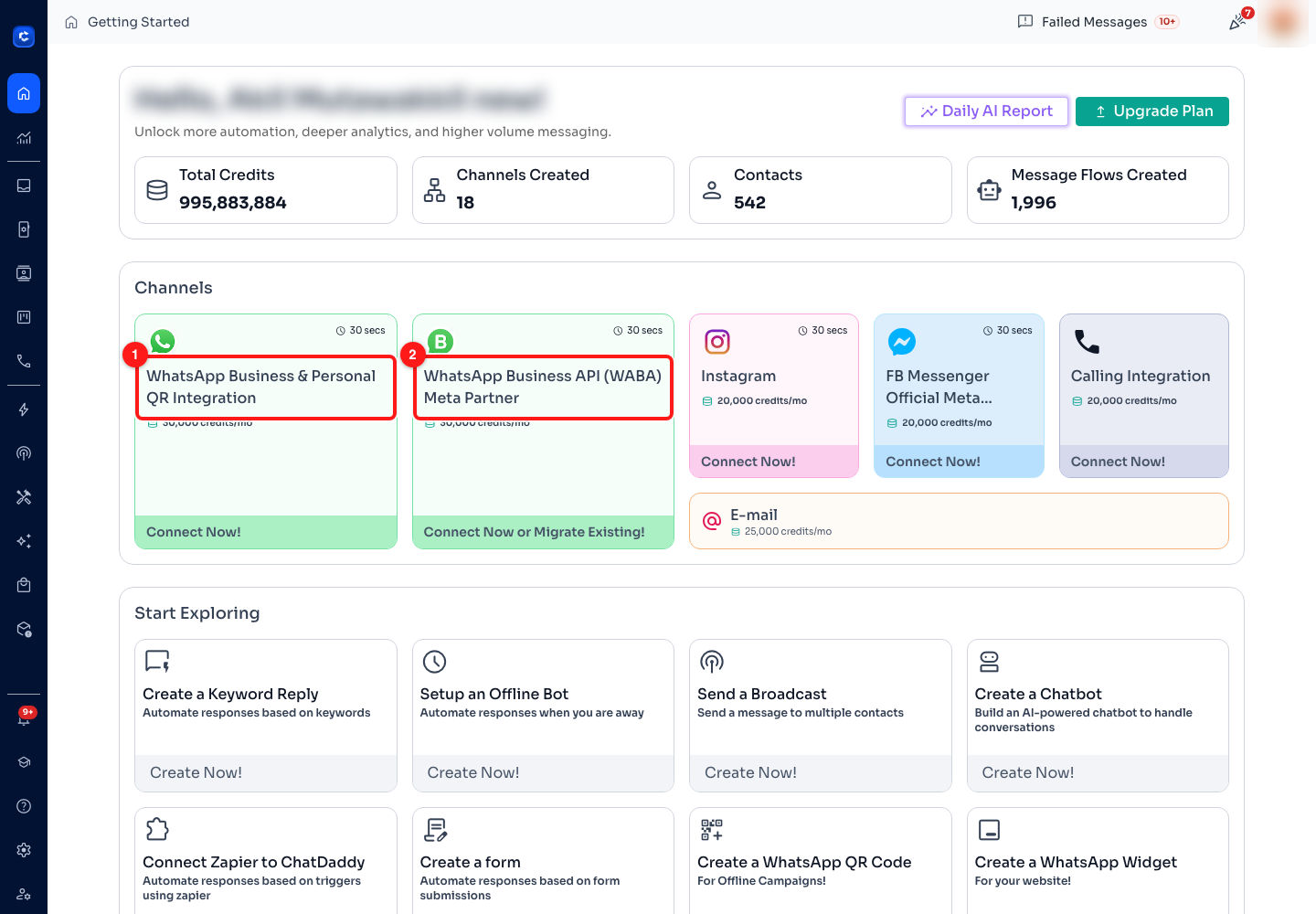The image size is (1316, 914).
Task: Click the party popper icon with badge 7
Action: click(x=1239, y=21)
